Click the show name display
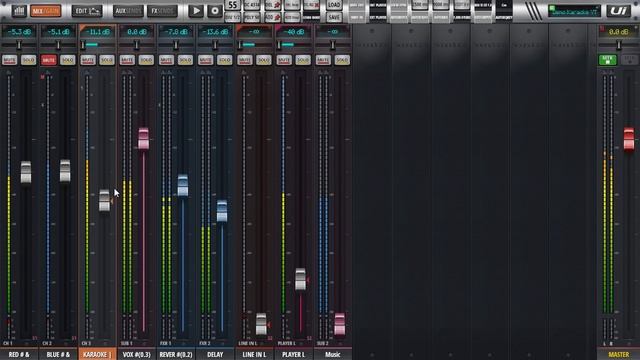The image size is (640, 360). pos(574,11)
